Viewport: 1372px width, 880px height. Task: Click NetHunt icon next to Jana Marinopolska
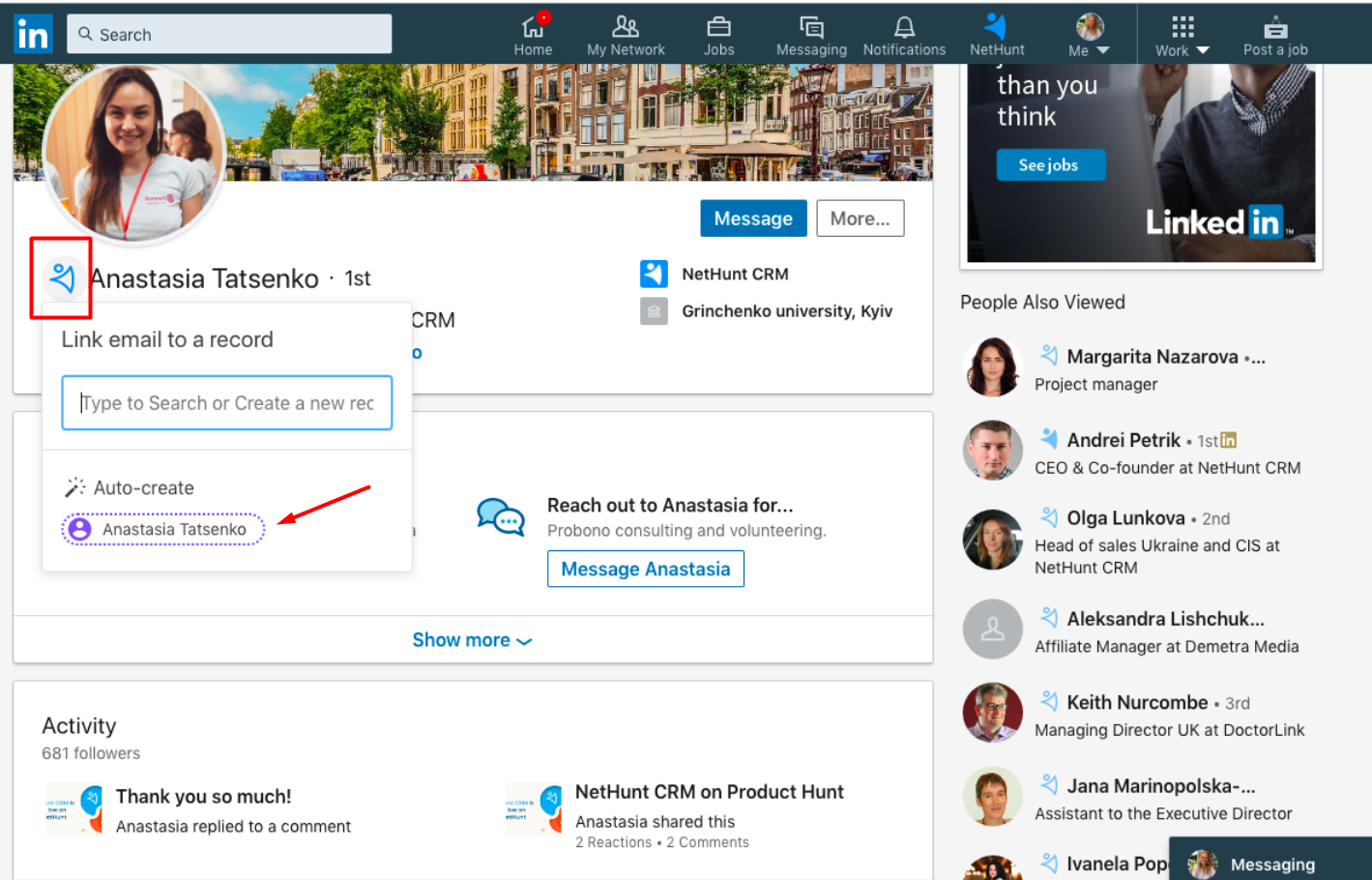(x=1048, y=784)
